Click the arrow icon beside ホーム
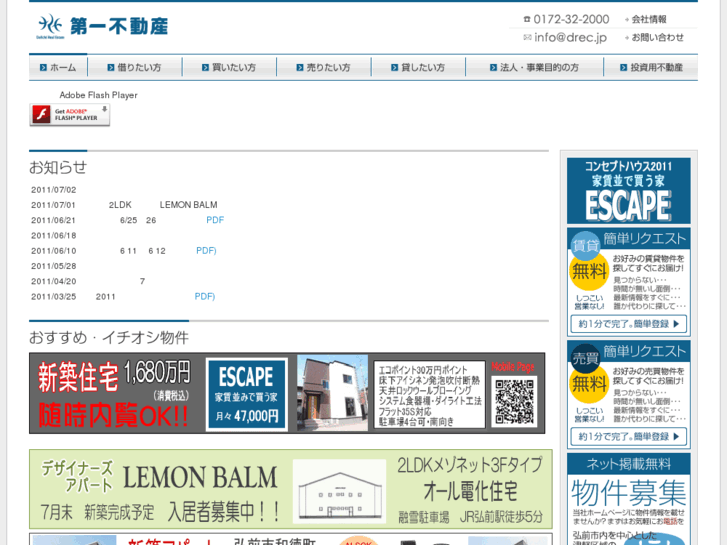Viewport: 727px width, 545px height. click(x=43, y=68)
